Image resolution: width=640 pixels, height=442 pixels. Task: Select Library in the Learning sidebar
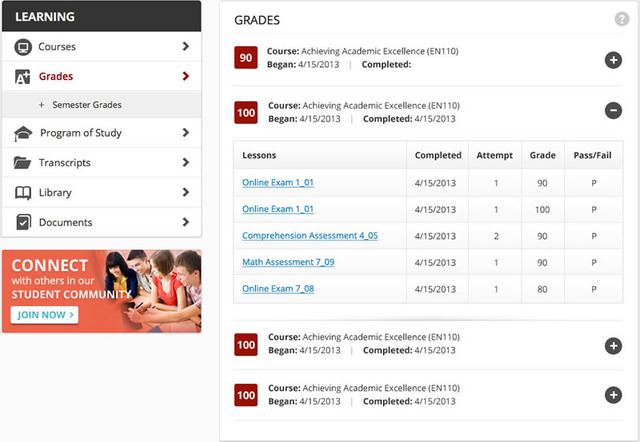pos(55,192)
